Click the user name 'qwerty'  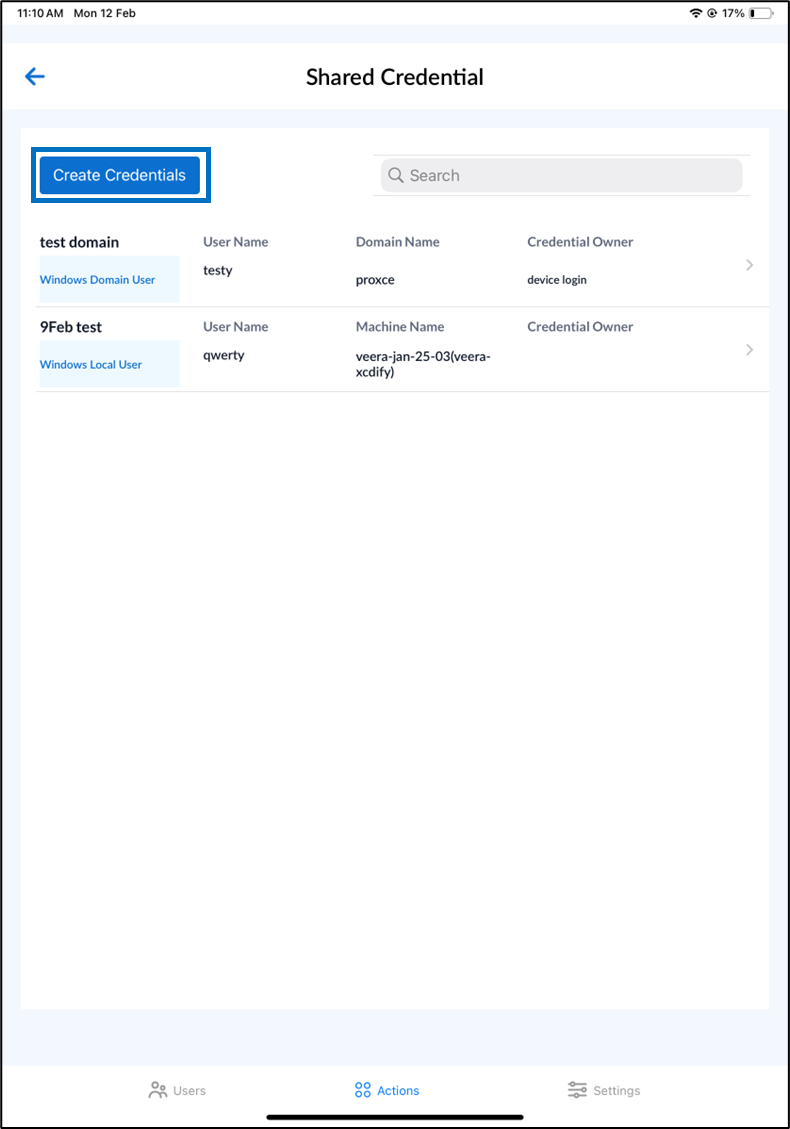[x=224, y=356]
